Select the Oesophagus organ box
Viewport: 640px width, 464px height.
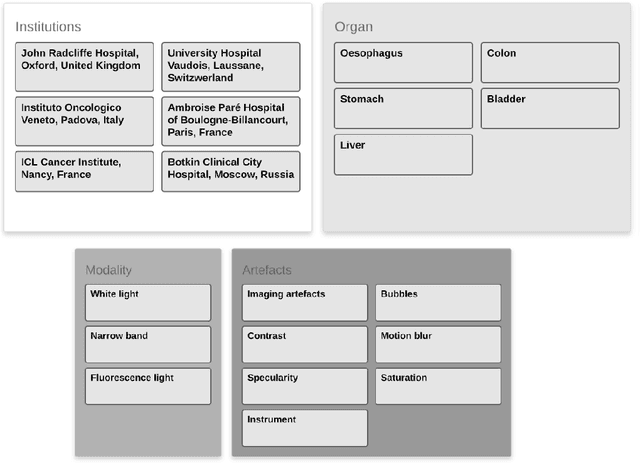click(403, 63)
